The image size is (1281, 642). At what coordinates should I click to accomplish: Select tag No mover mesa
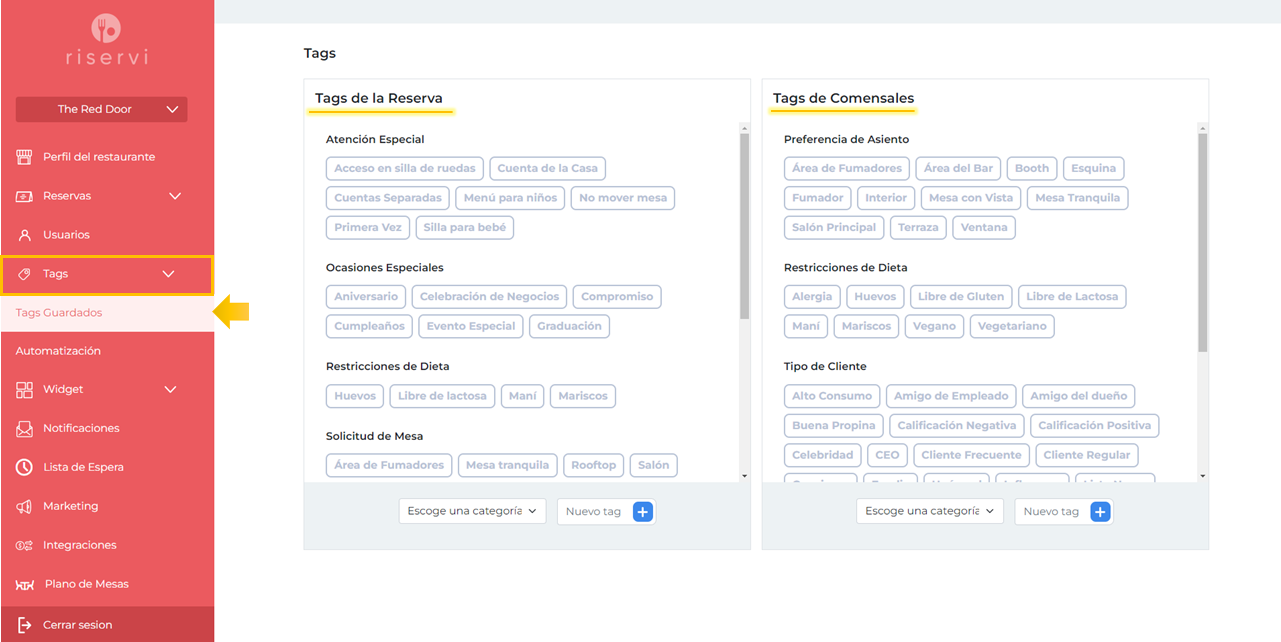623,198
